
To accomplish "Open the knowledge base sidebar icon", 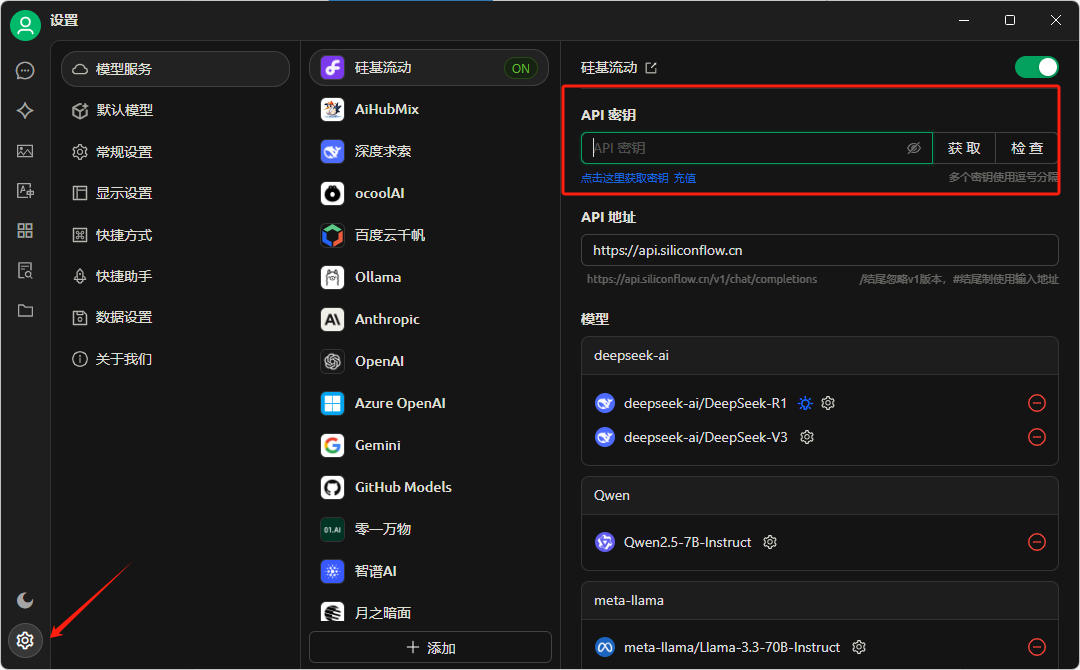I will [25, 271].
